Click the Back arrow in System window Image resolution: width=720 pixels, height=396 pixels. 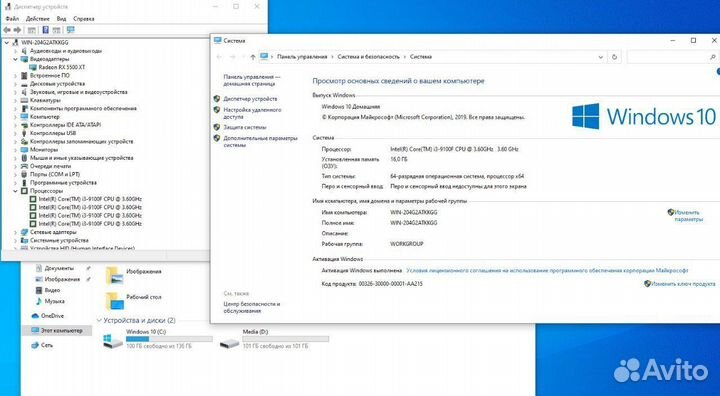tap(219, 57)
